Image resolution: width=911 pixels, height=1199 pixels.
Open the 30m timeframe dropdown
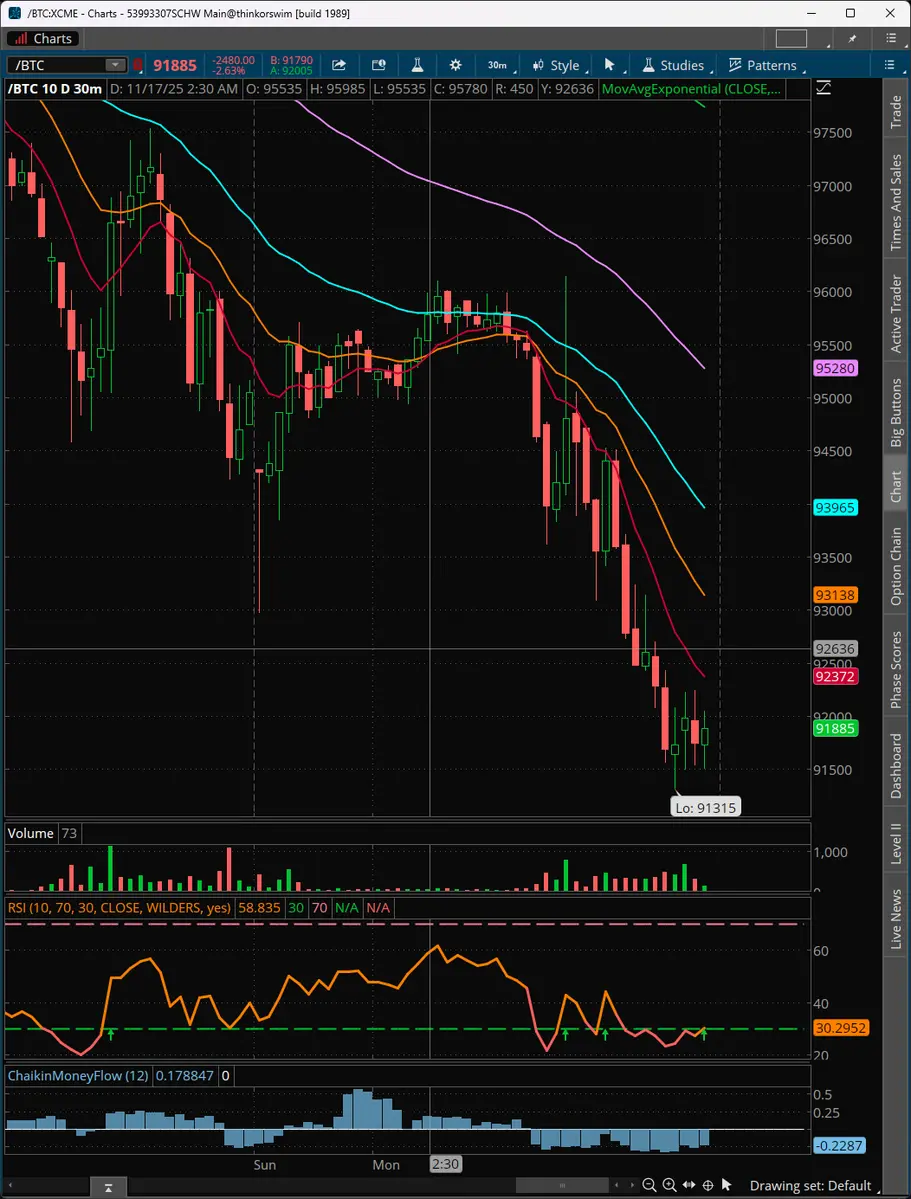(501, 65)
